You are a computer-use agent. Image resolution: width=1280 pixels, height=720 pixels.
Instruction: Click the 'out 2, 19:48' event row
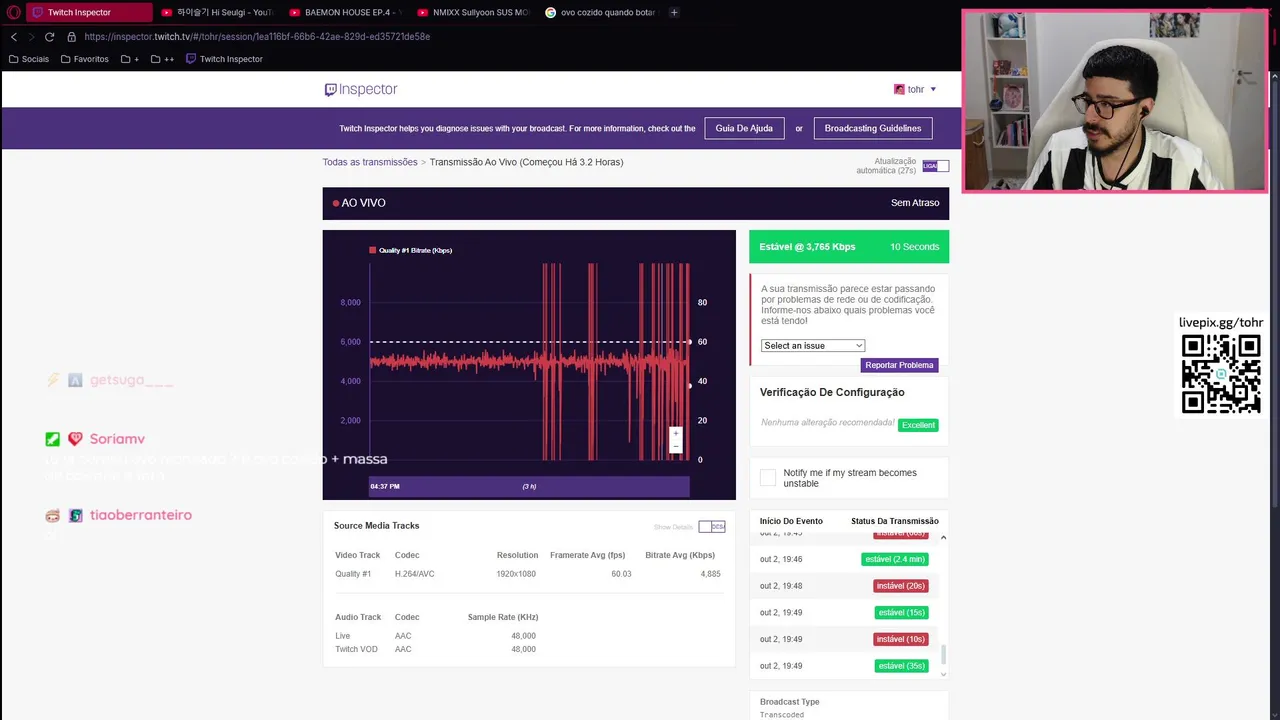coord(844,586)
